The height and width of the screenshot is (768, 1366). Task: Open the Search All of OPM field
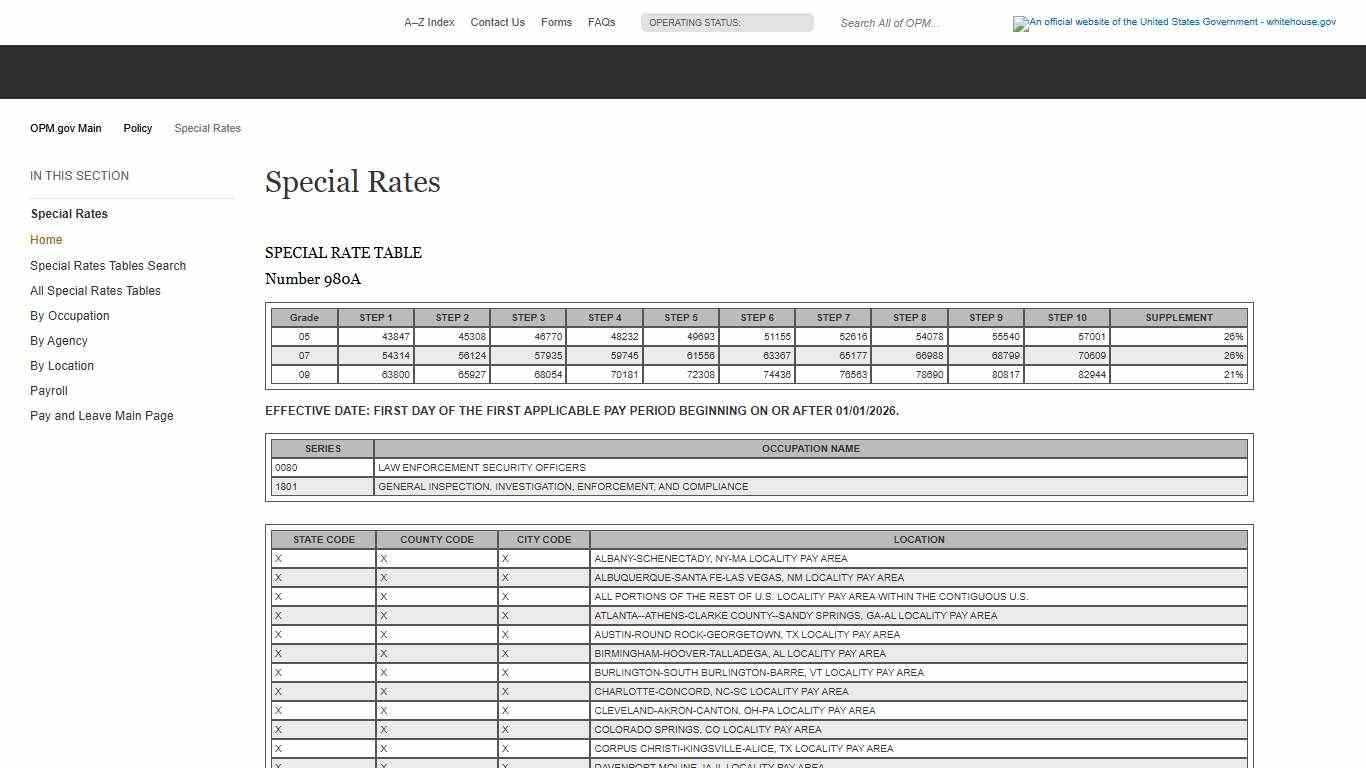890,23
